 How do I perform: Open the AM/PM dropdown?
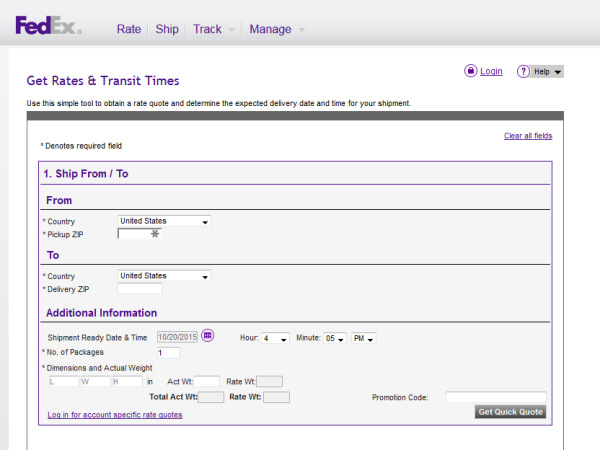(x=364, y=338)
